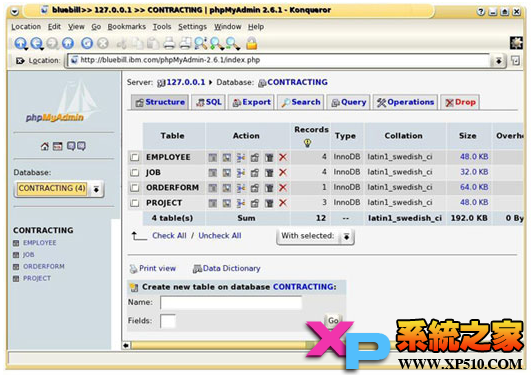531x375 pixels.
Task: Open the With selected dropdown
Action: click(x=315, y=236)
